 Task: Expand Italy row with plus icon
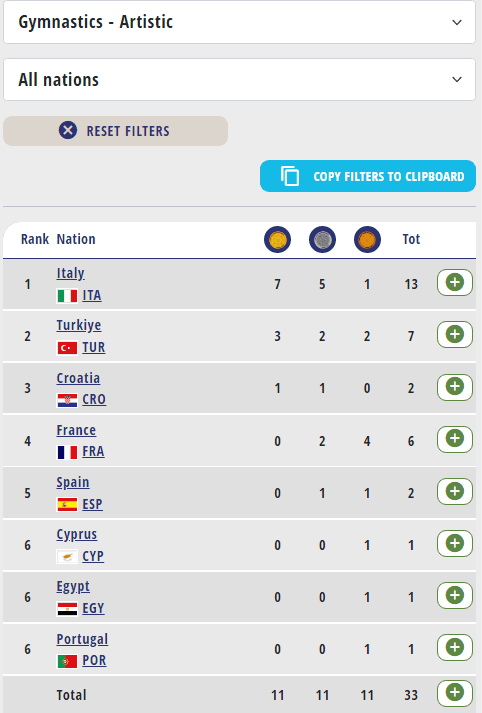455,282
